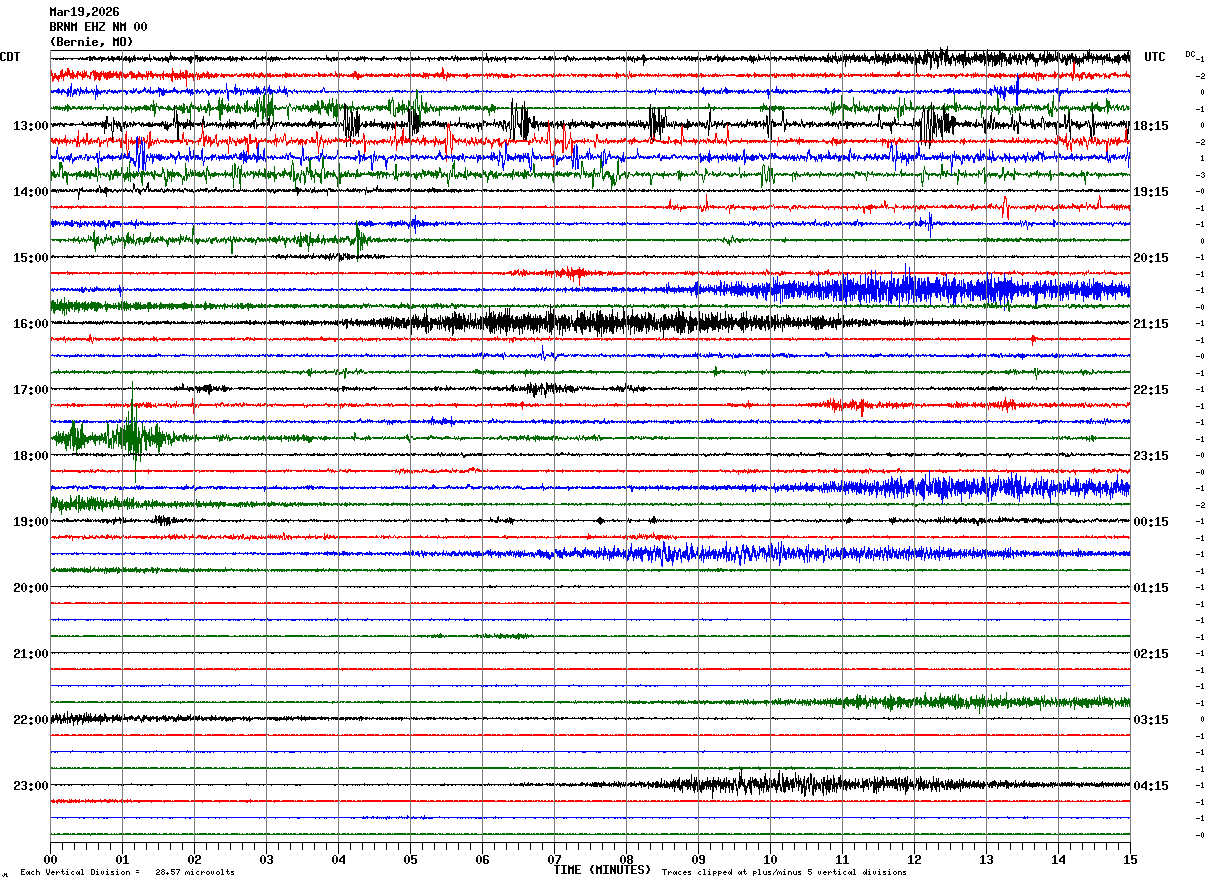Pick minute 07 on the time axis
The image size is (1210, 886).
pyautogui.click(x=554, y=859)
